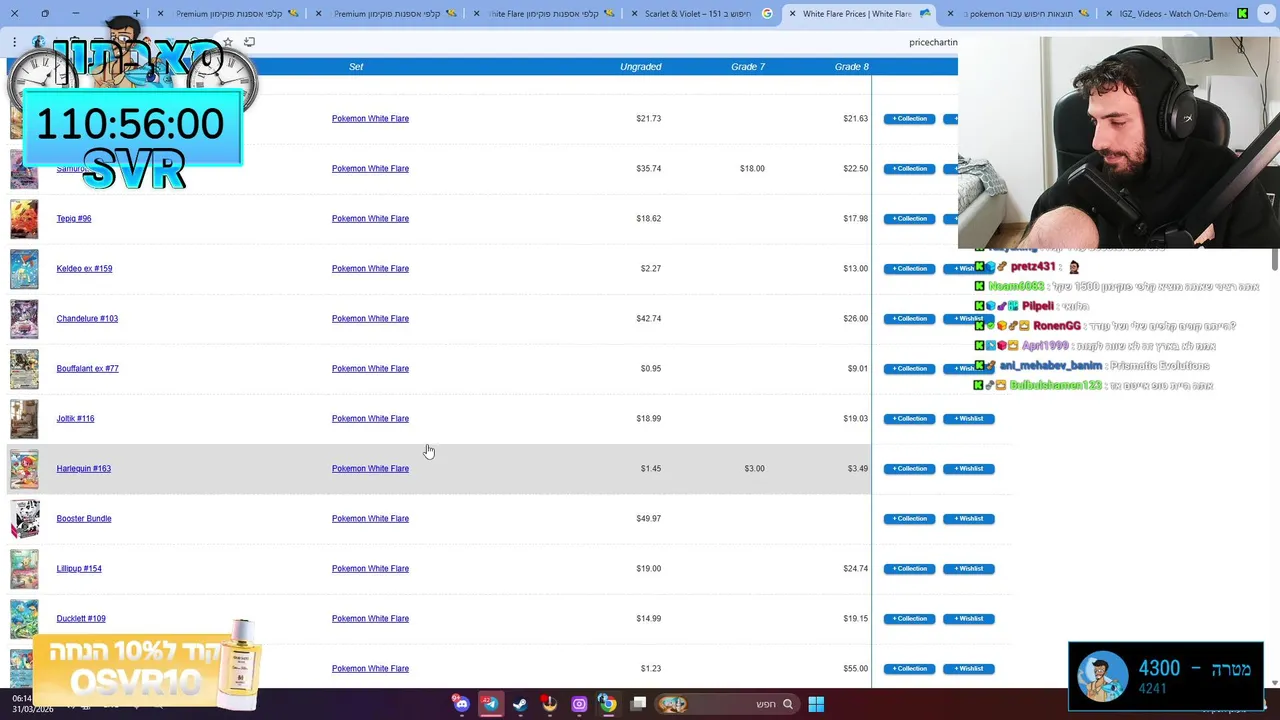
Task: Click the $42.74 Chandelure ungraded price
Action: tap(648, 319)
